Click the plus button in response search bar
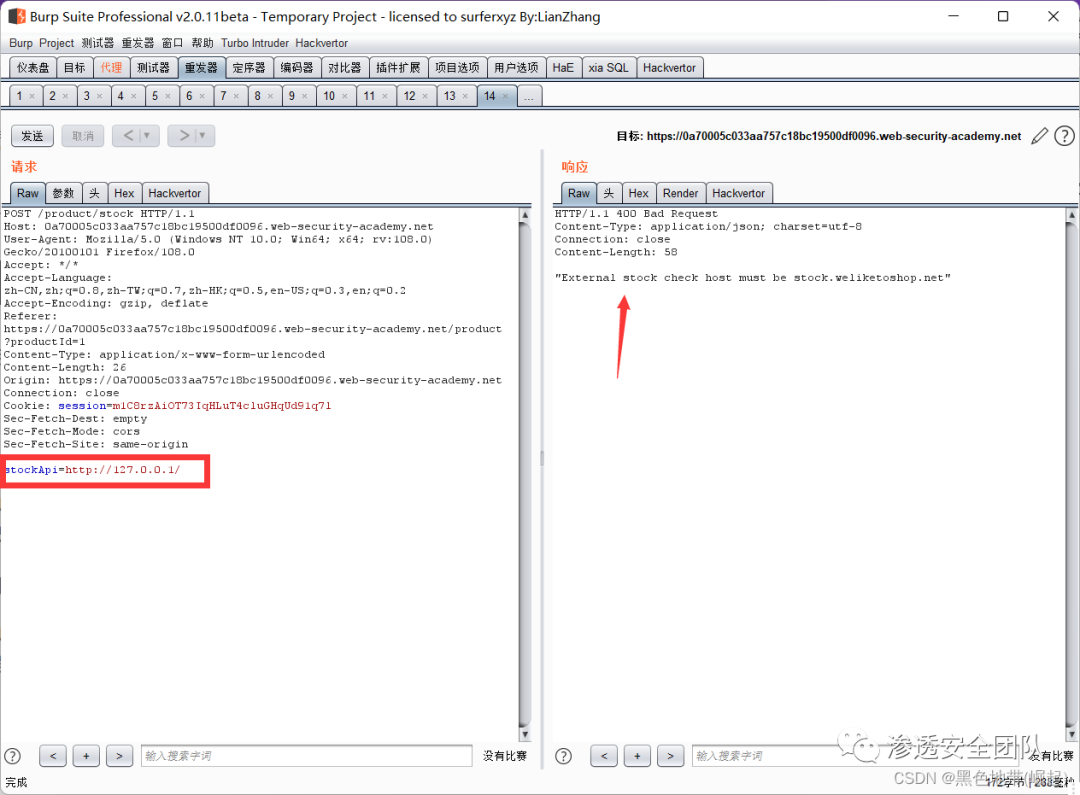Screen dimensions: 1080x795 point(637,756)
